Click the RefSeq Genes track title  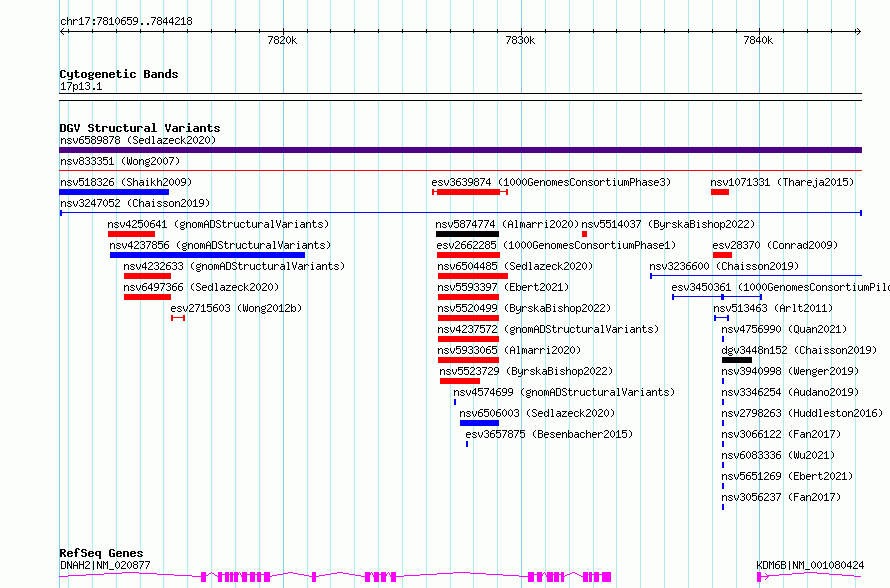pos(101,553)
